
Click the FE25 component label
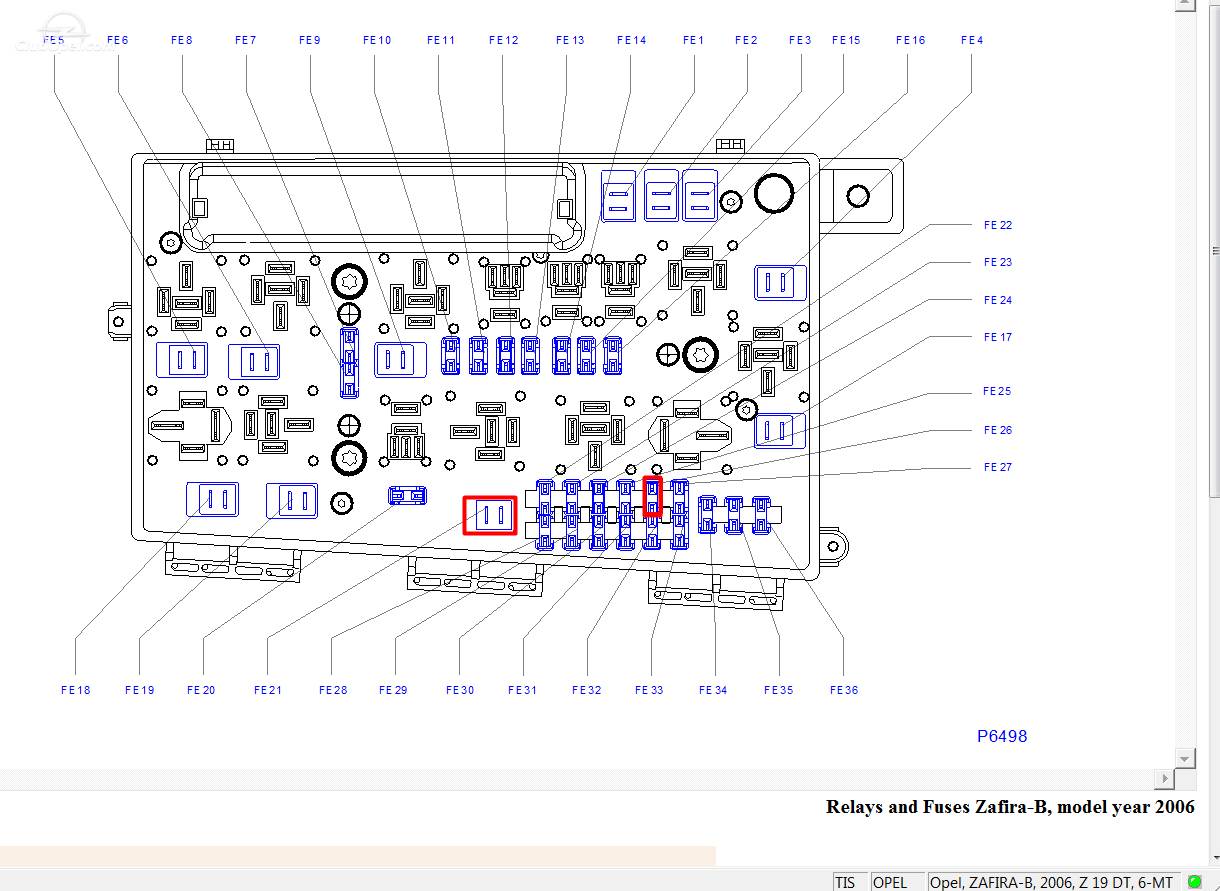click(x=998, y=391)
